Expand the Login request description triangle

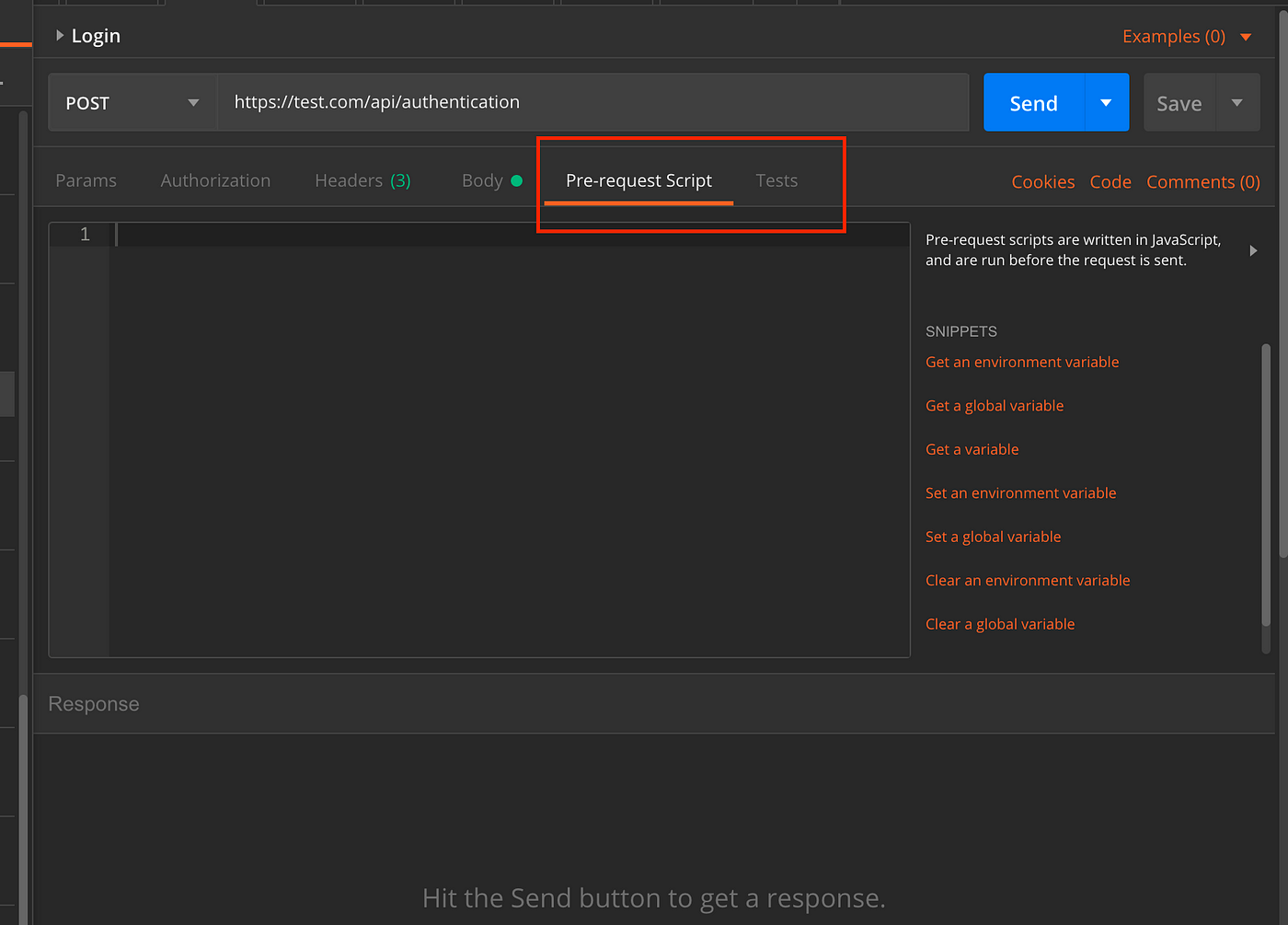[x=60, y=36]
